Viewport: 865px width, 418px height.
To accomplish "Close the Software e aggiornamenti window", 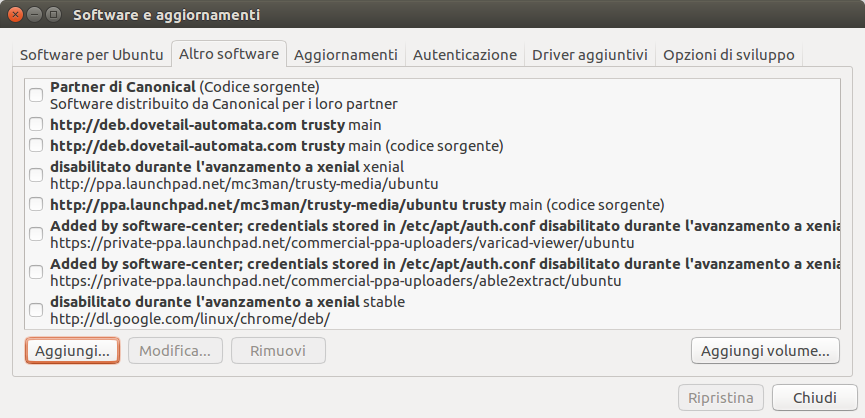I will pos(17,14).
